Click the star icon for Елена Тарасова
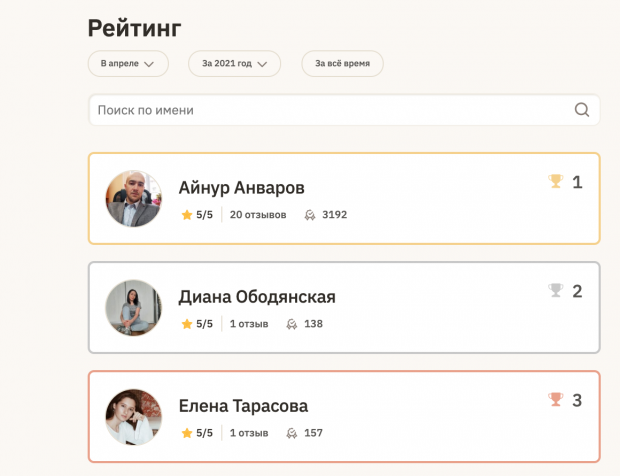 coord(186,433)
